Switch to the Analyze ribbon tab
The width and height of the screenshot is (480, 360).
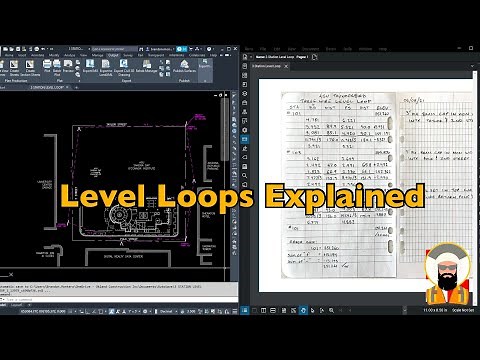tap(69, 55)
